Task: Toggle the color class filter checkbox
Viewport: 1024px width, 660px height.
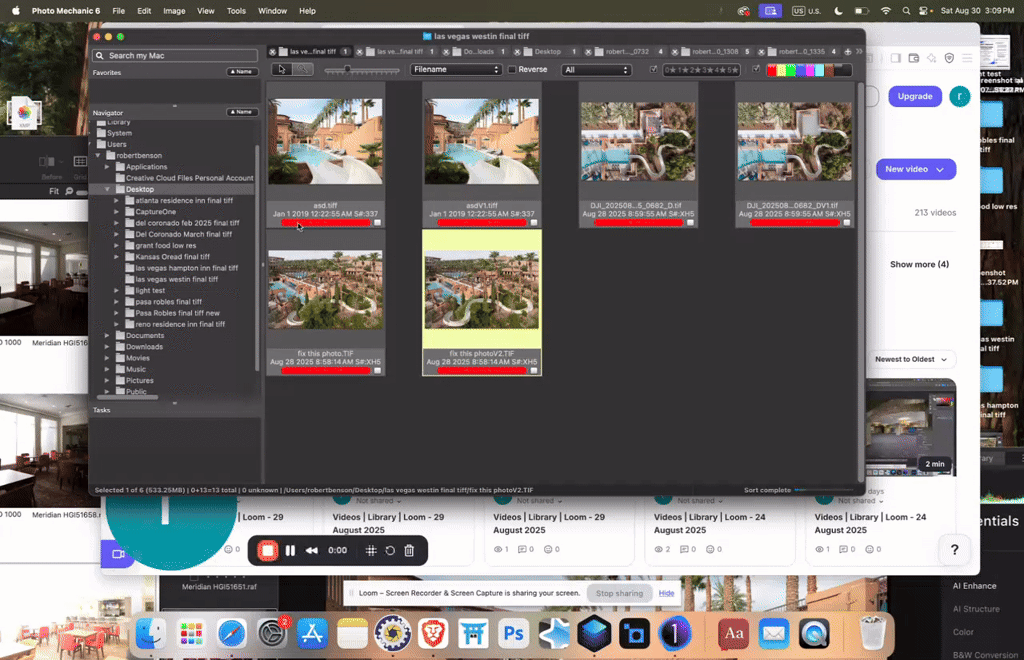Action: click(x=757, y=69)
